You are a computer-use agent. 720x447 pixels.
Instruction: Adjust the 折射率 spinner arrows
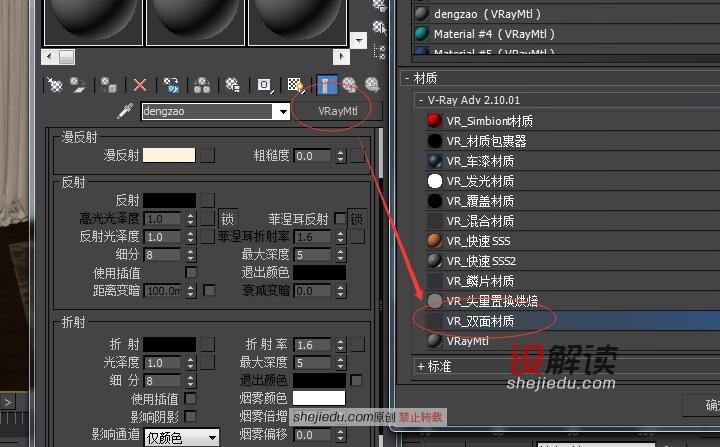(x=340, y=345)
